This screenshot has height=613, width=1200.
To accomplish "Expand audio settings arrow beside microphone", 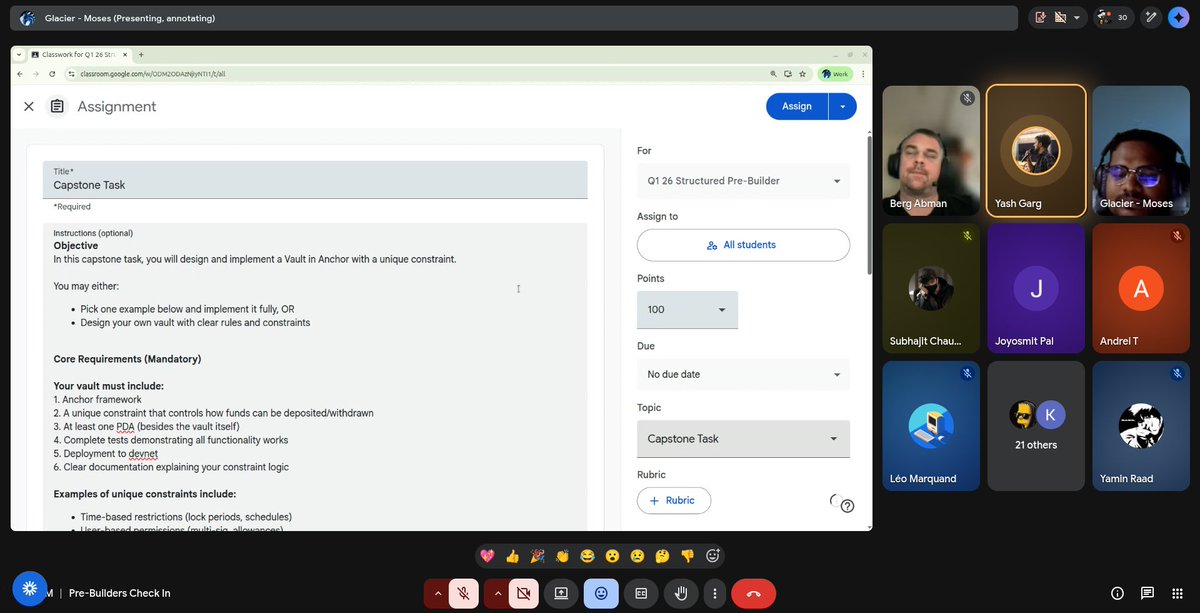I will pos(437,593).
